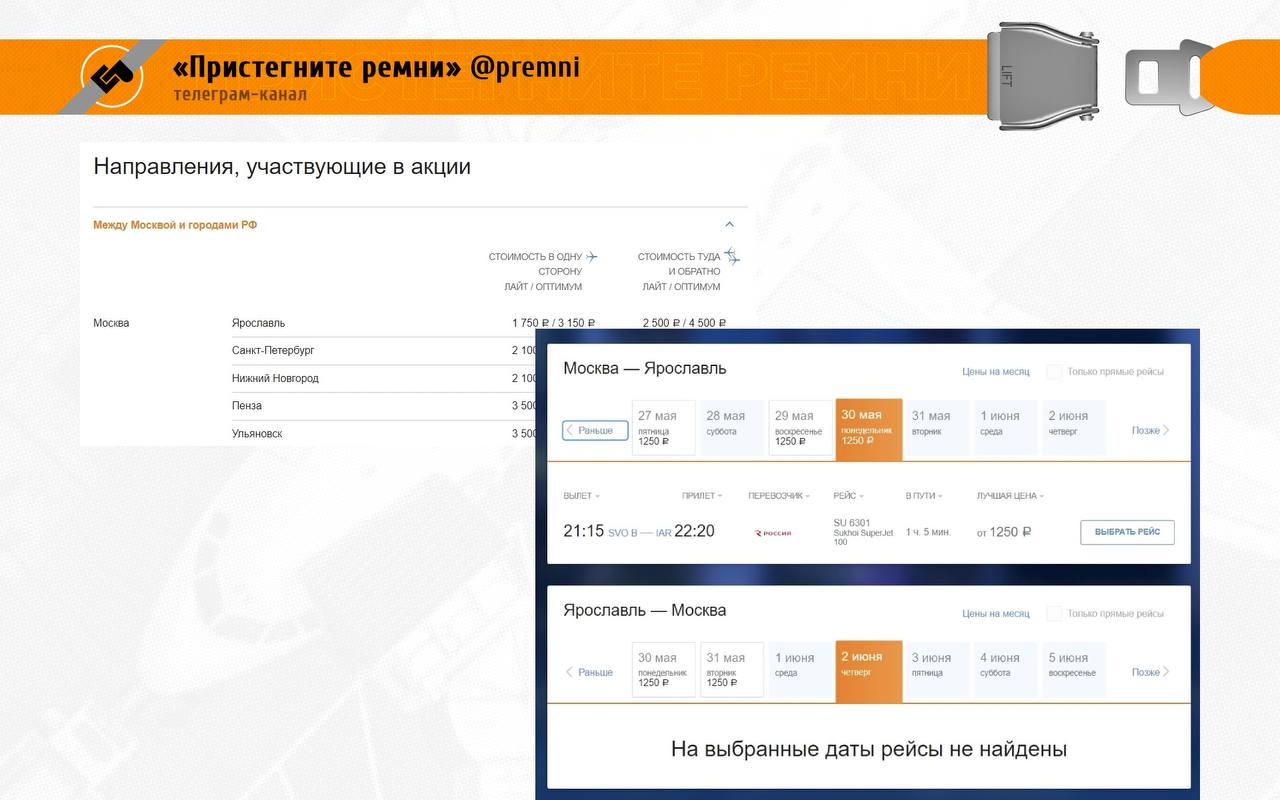Sort flights by Вылет column
Viewport: 1280px width, 800px height.
[582, 496]
